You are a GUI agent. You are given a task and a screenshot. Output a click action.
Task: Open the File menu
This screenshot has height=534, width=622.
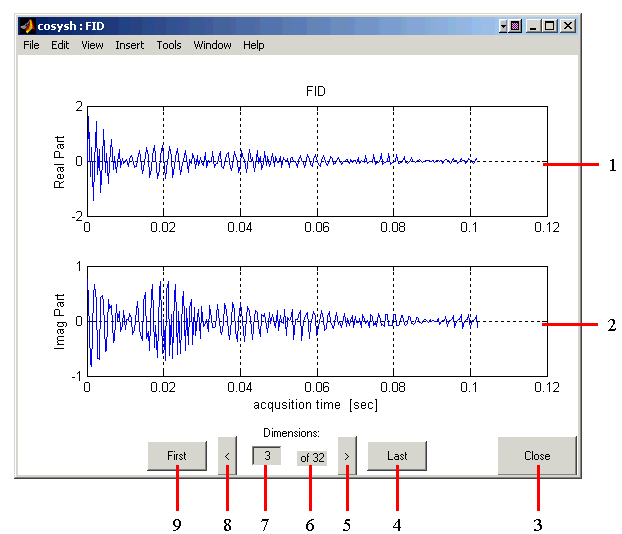[31, 45]
